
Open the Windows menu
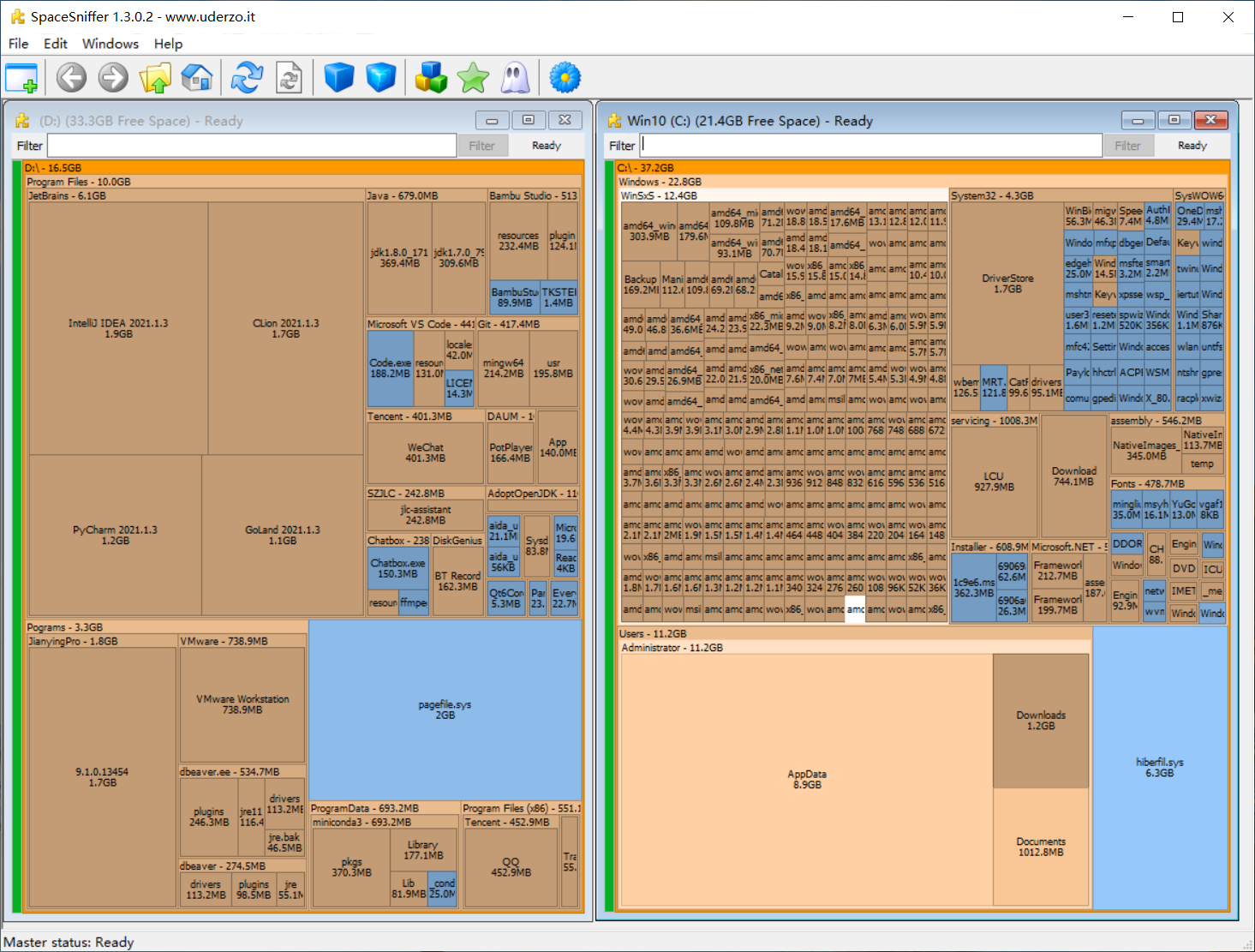[110, 44]
